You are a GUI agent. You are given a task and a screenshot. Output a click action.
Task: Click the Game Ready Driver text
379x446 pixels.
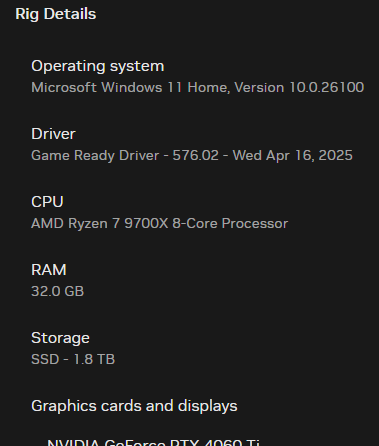tap(95, 156)
